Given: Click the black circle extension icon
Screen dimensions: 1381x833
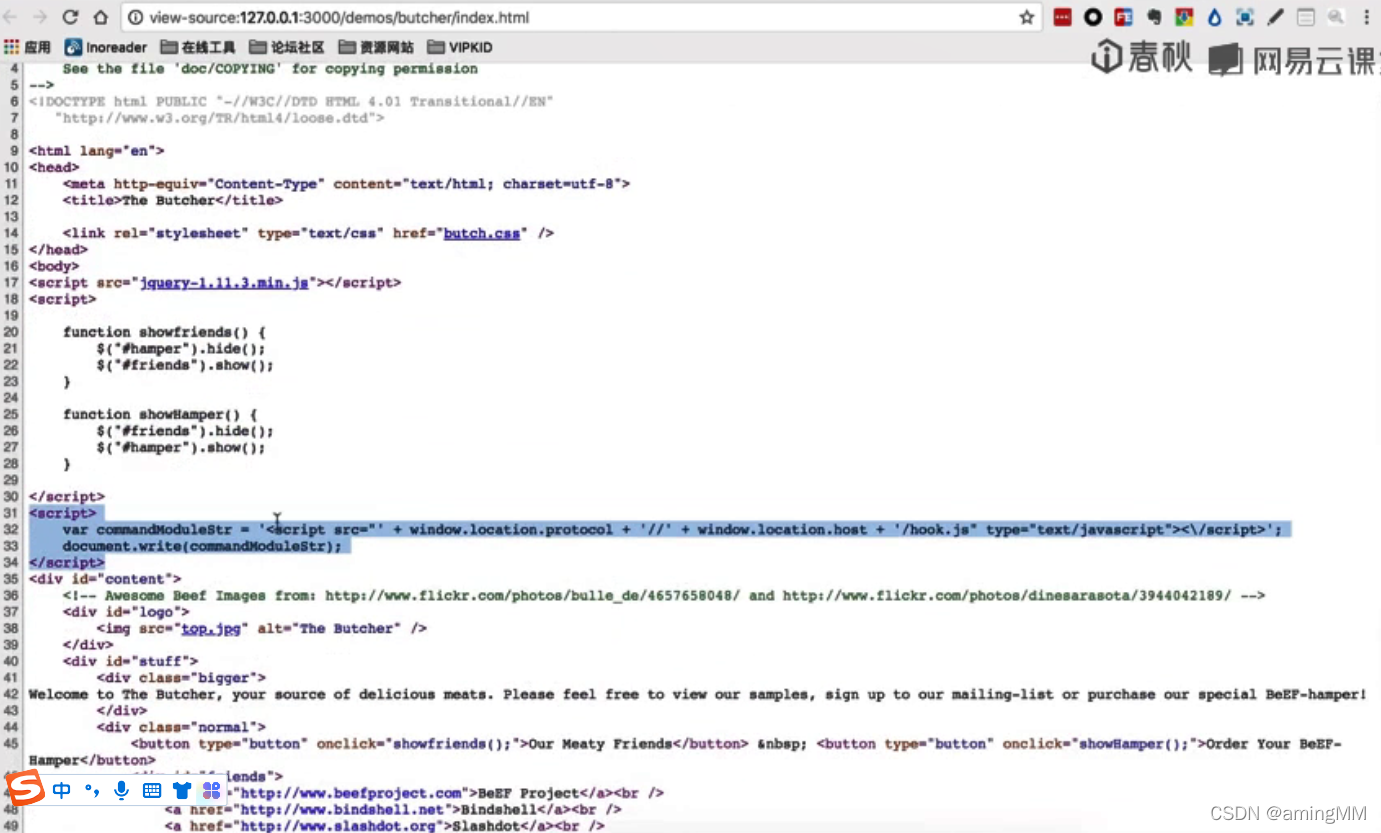Looking at the screenshot, I should pos(1093,17).
